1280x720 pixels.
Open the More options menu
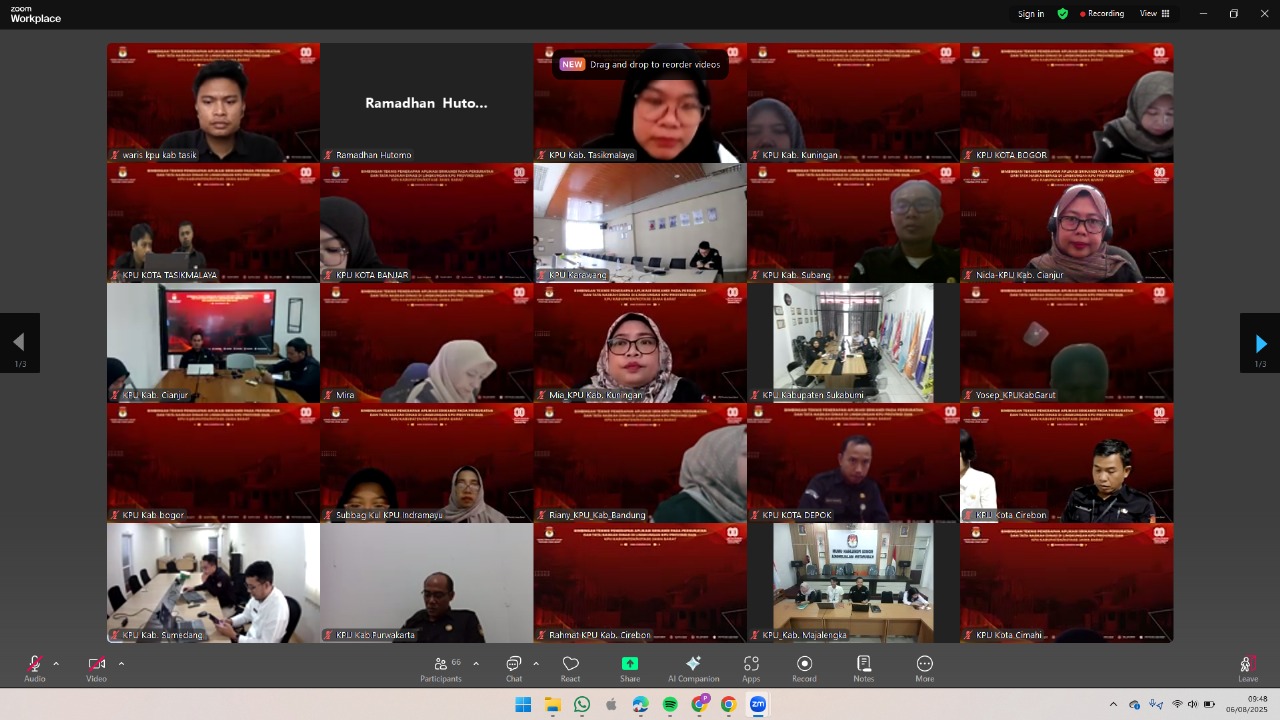pos(924,668)
